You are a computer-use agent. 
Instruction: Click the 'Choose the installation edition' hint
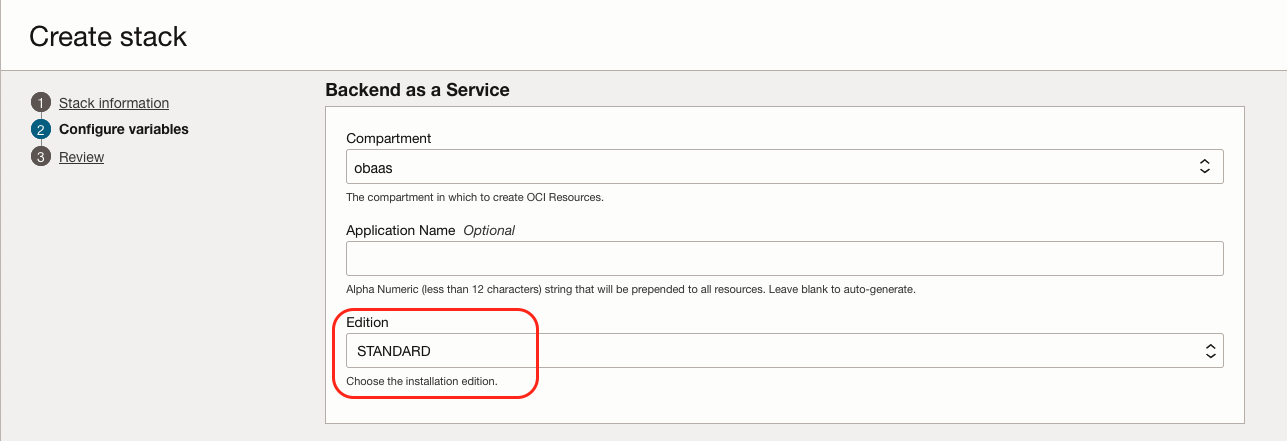[421, 381]
